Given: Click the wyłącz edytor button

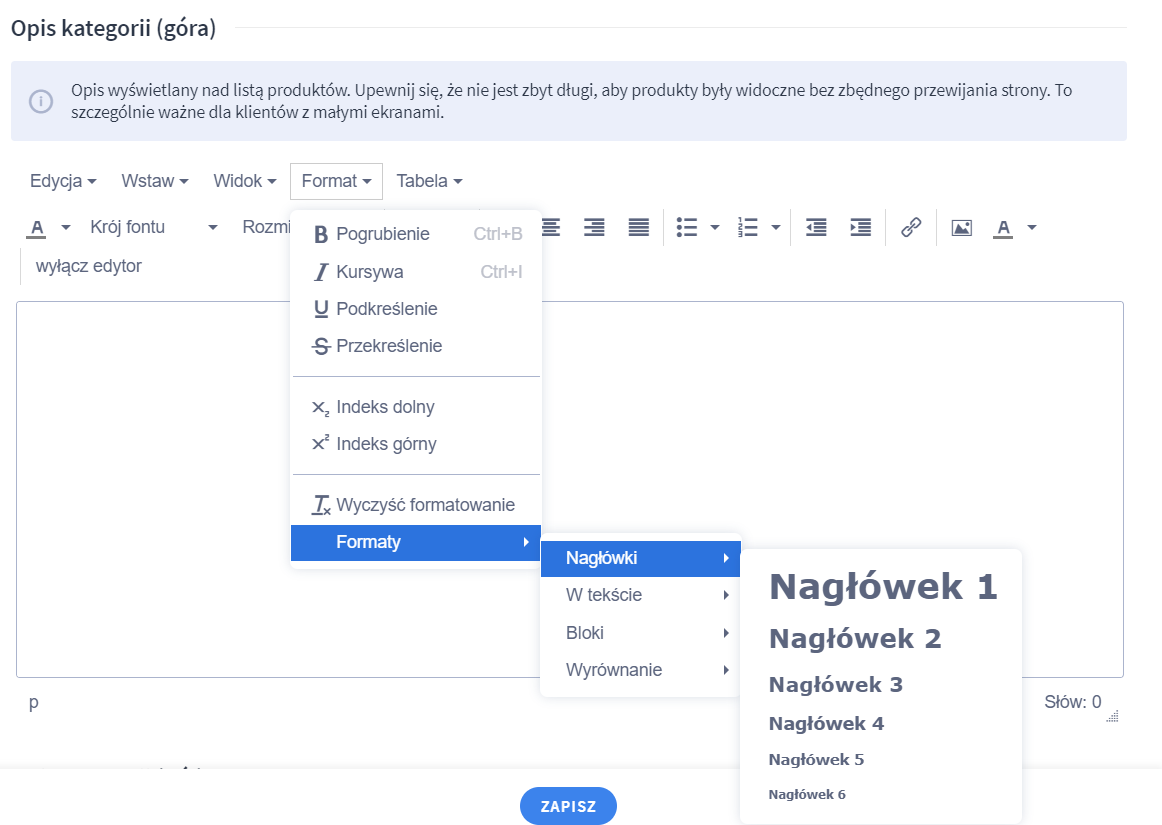Looking at the screenshot, I should [x=88, y=266].
